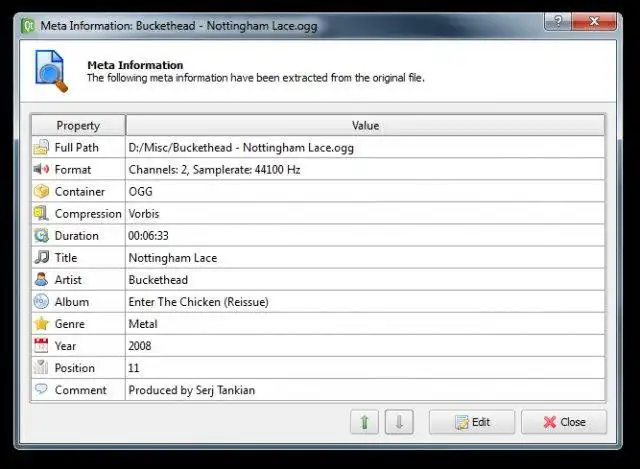Viewport: 640px width, 469px height.
Task: Click the Property column header
Action: point(78,125)
